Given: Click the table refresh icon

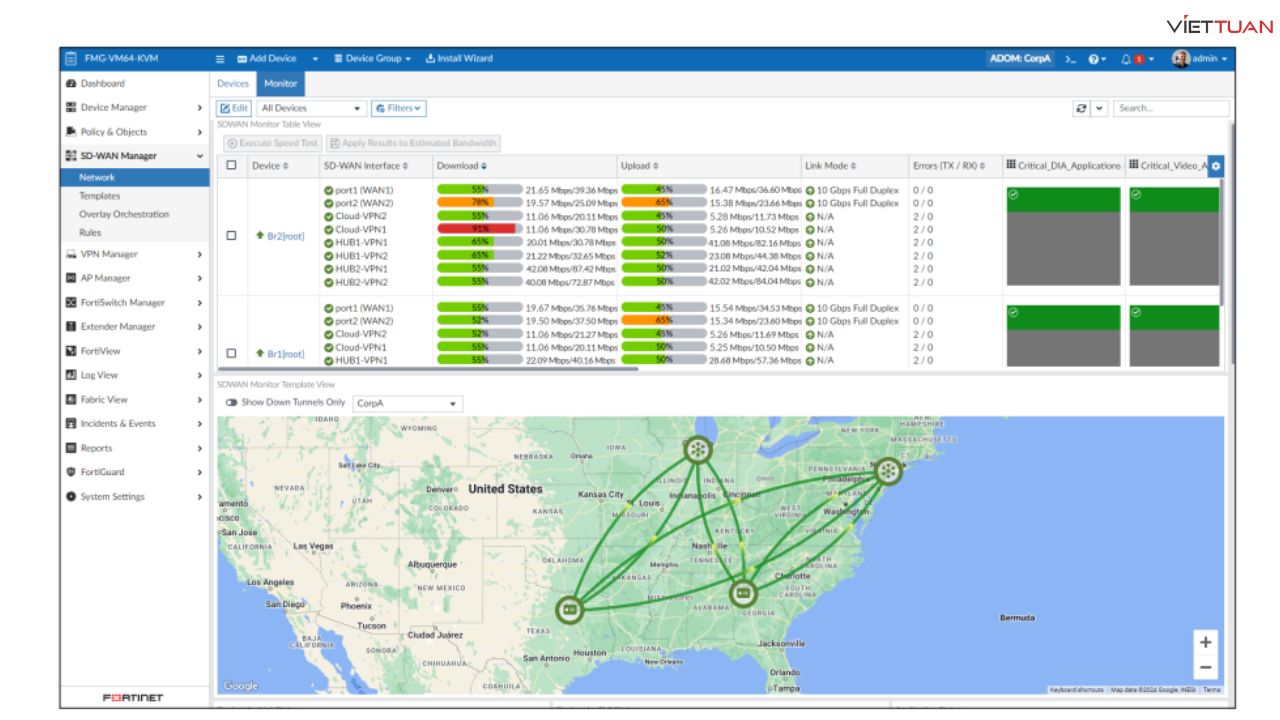Looking at the screenshot, I should pyautogui.click(x=1082, y=108).
